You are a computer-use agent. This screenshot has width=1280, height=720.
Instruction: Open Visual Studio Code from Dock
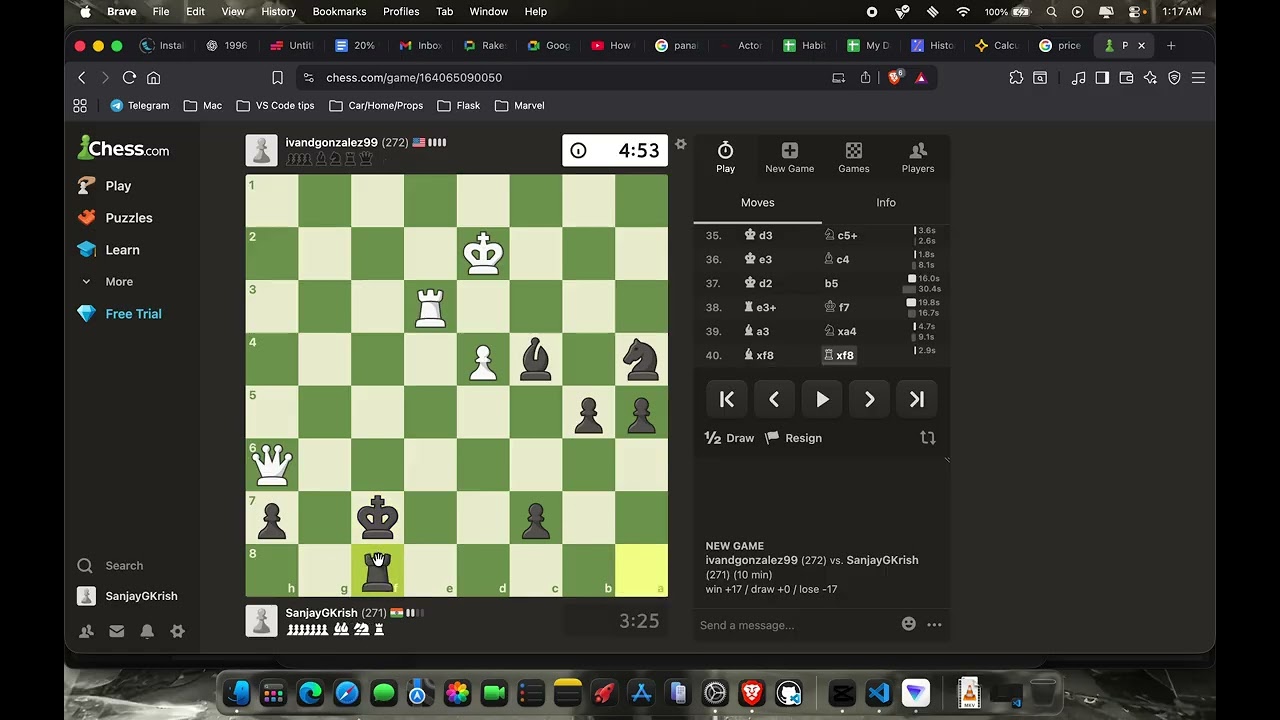tap(878, 693)
